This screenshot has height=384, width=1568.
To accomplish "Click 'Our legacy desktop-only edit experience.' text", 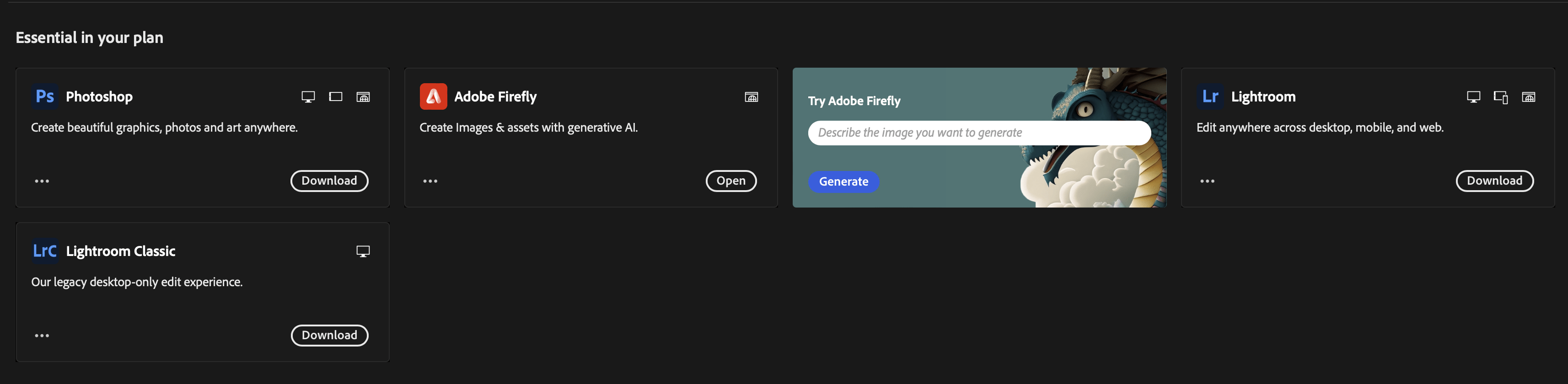I will [137, 283].
